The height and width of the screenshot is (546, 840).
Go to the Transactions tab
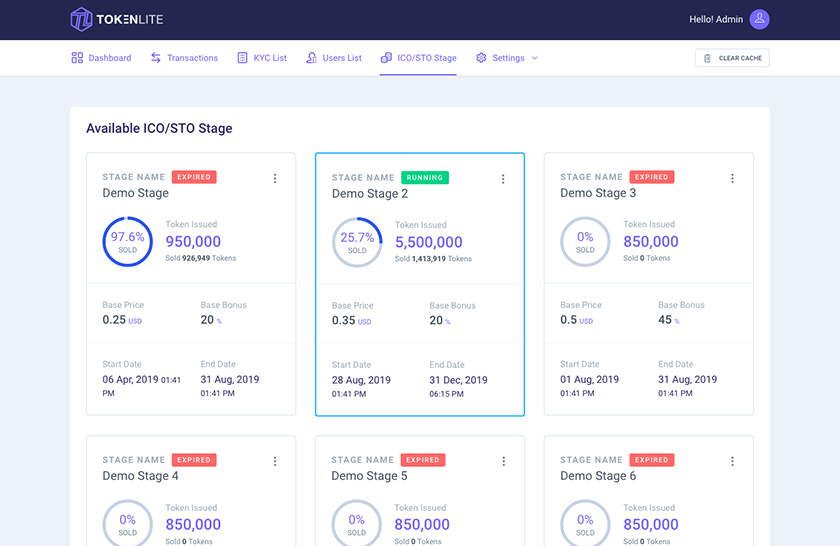(192, 58)
